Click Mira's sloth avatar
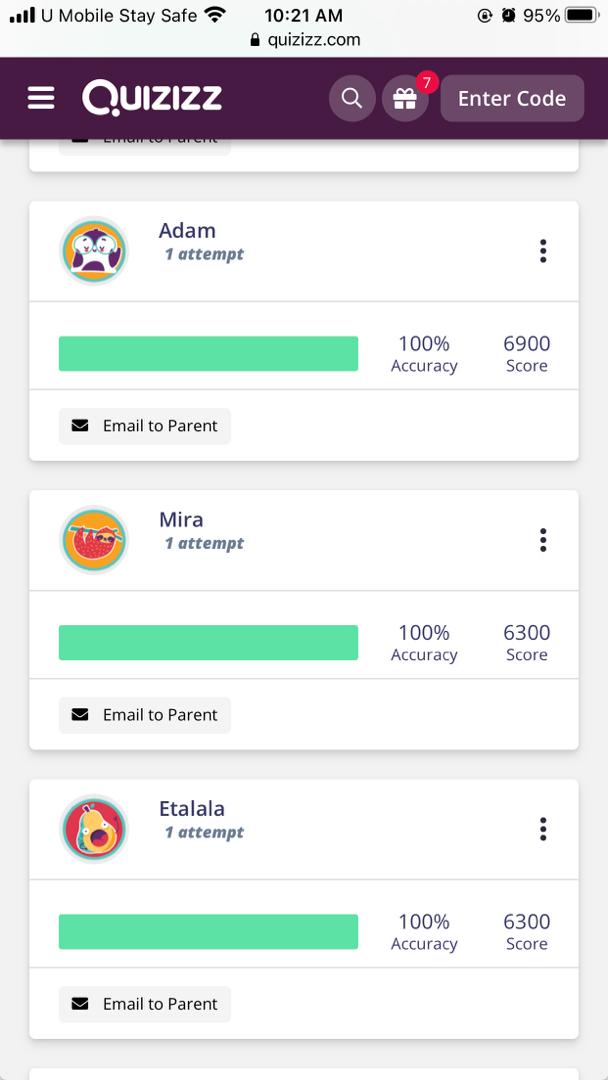The image size is (608, 1080). [94, 540]
